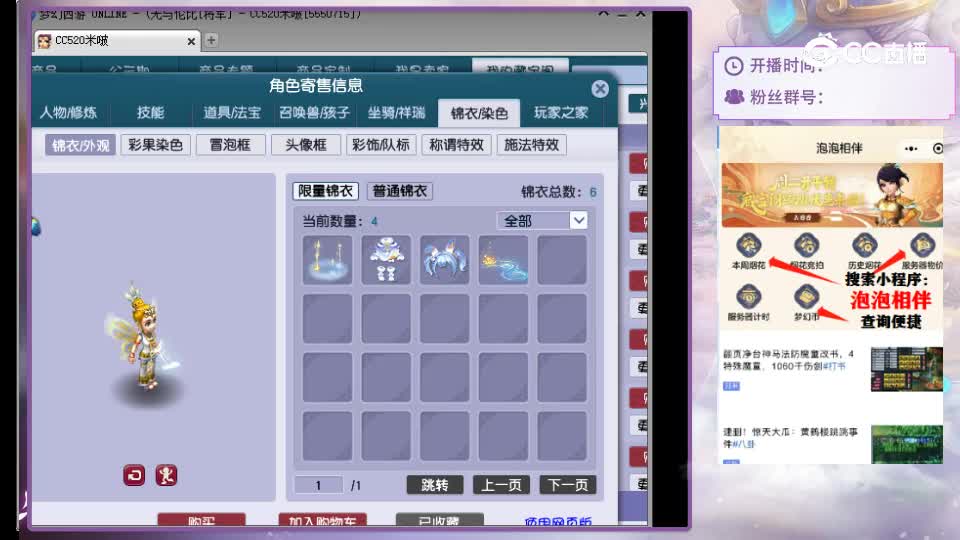Open the 人物/修炼 tab
This screenshot has height=540, width=960.
pos(68,113)
